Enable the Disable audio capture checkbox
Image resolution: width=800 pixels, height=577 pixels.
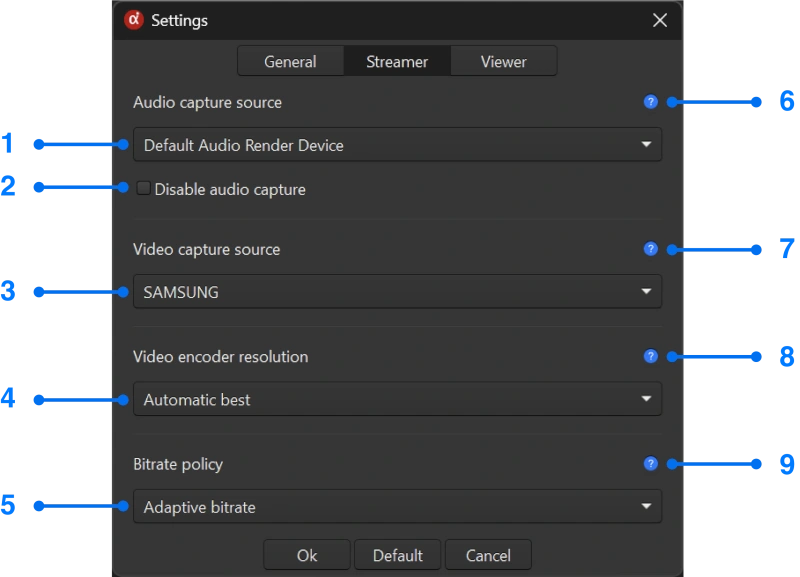click(143, 187)
